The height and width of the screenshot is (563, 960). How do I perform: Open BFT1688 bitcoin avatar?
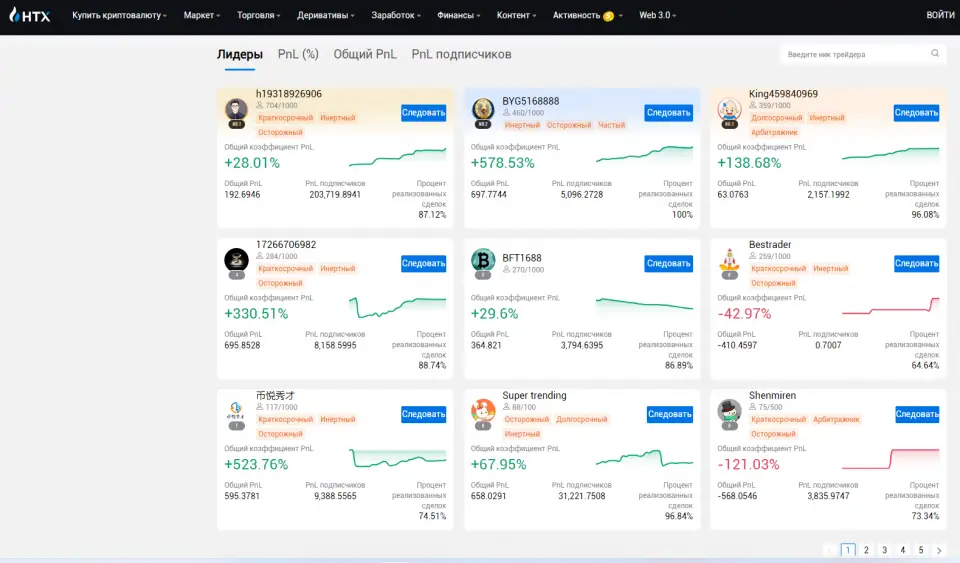pyautogui.click(x=483, y=260)
